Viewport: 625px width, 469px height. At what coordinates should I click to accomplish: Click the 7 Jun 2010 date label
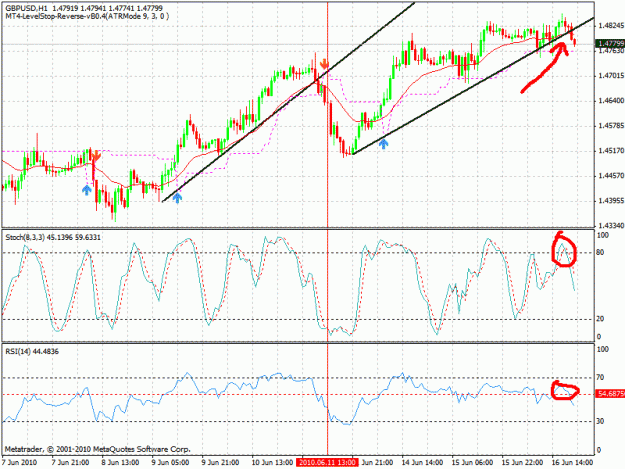19,463
